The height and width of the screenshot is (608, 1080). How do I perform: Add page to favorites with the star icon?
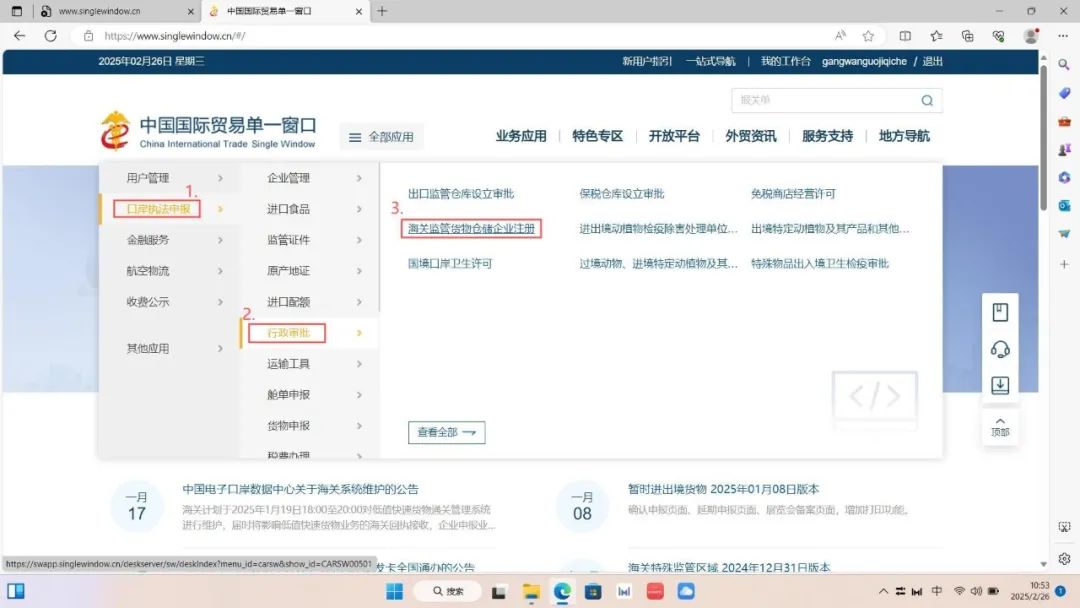(x=868, y=36)
